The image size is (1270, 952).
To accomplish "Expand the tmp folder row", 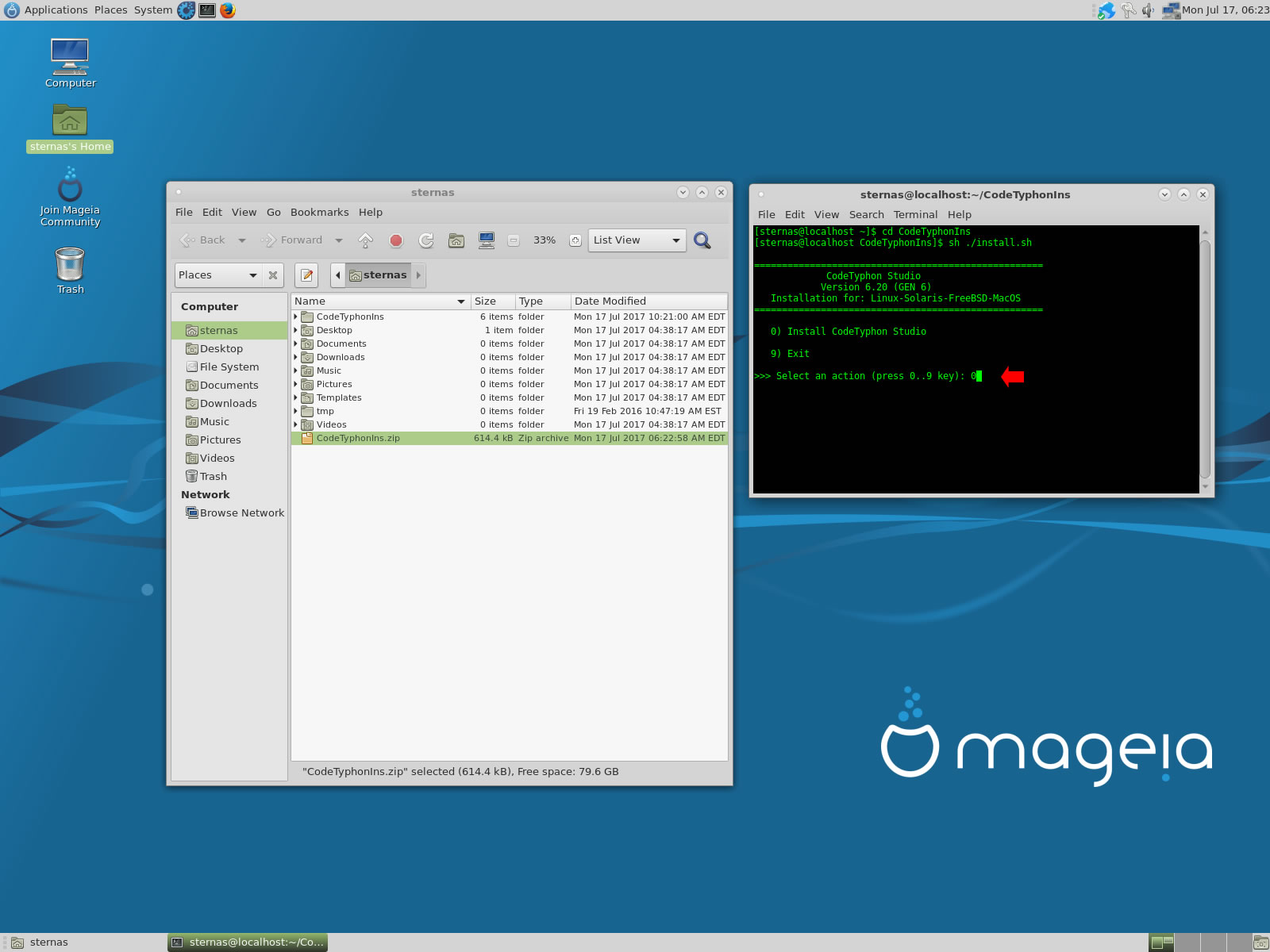I will point(296,411).
